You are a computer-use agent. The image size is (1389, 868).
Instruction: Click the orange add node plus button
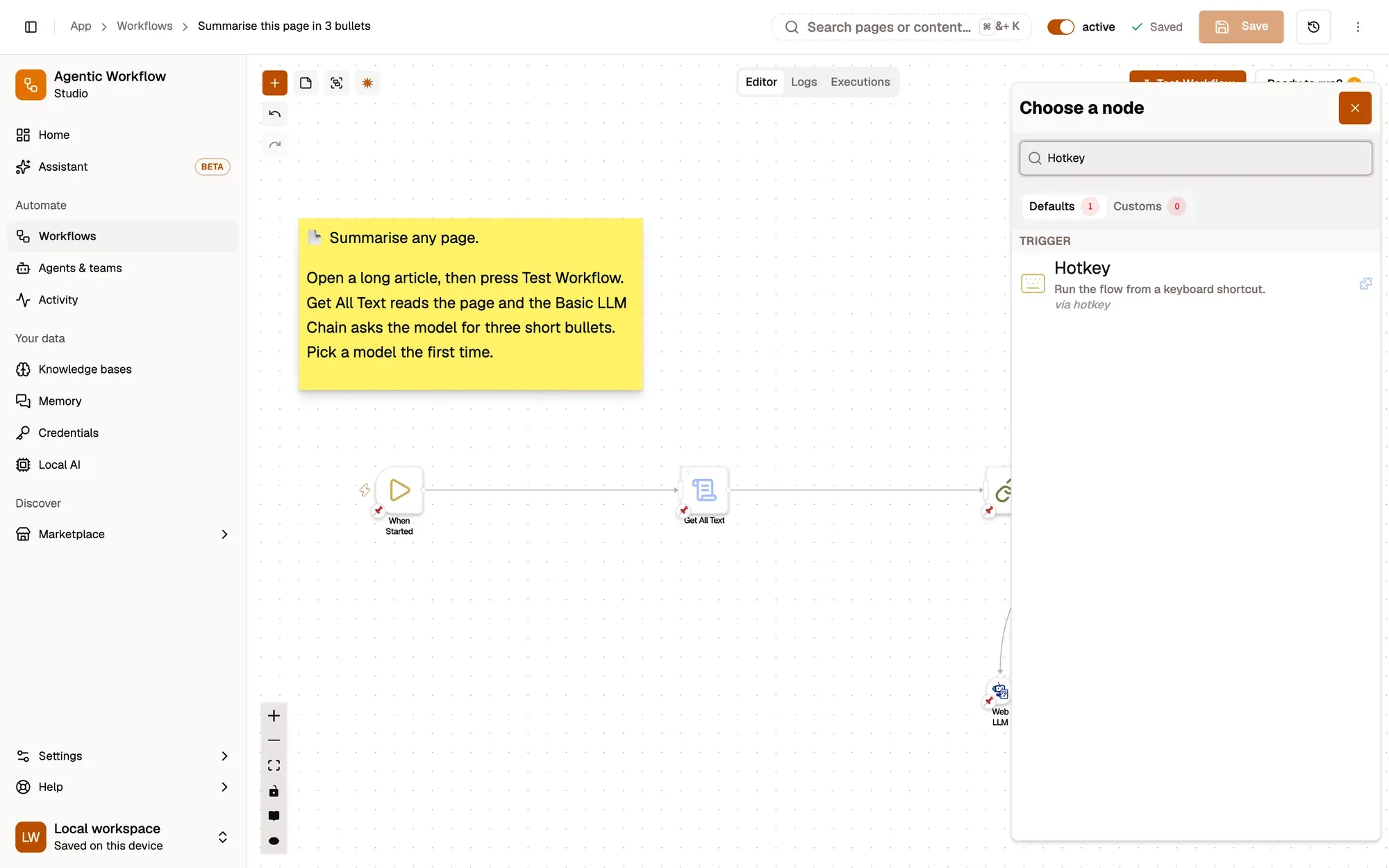coord(274,83)
